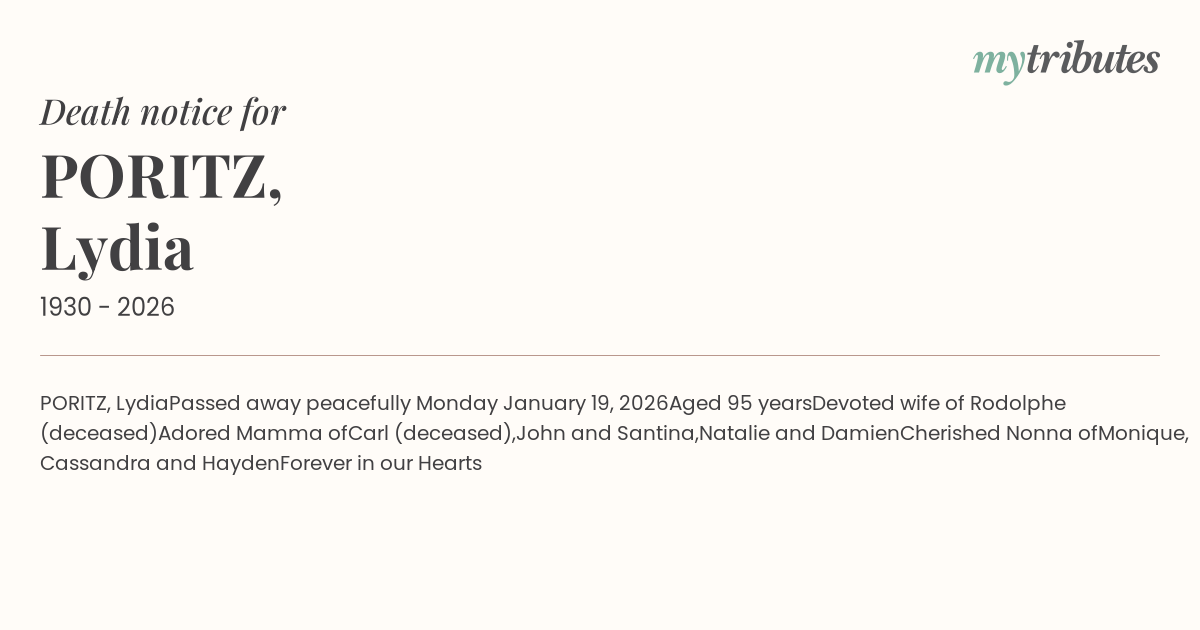Click the large PORITZ surname heading
Viewport: 1200px width, 630px height.
161,176
